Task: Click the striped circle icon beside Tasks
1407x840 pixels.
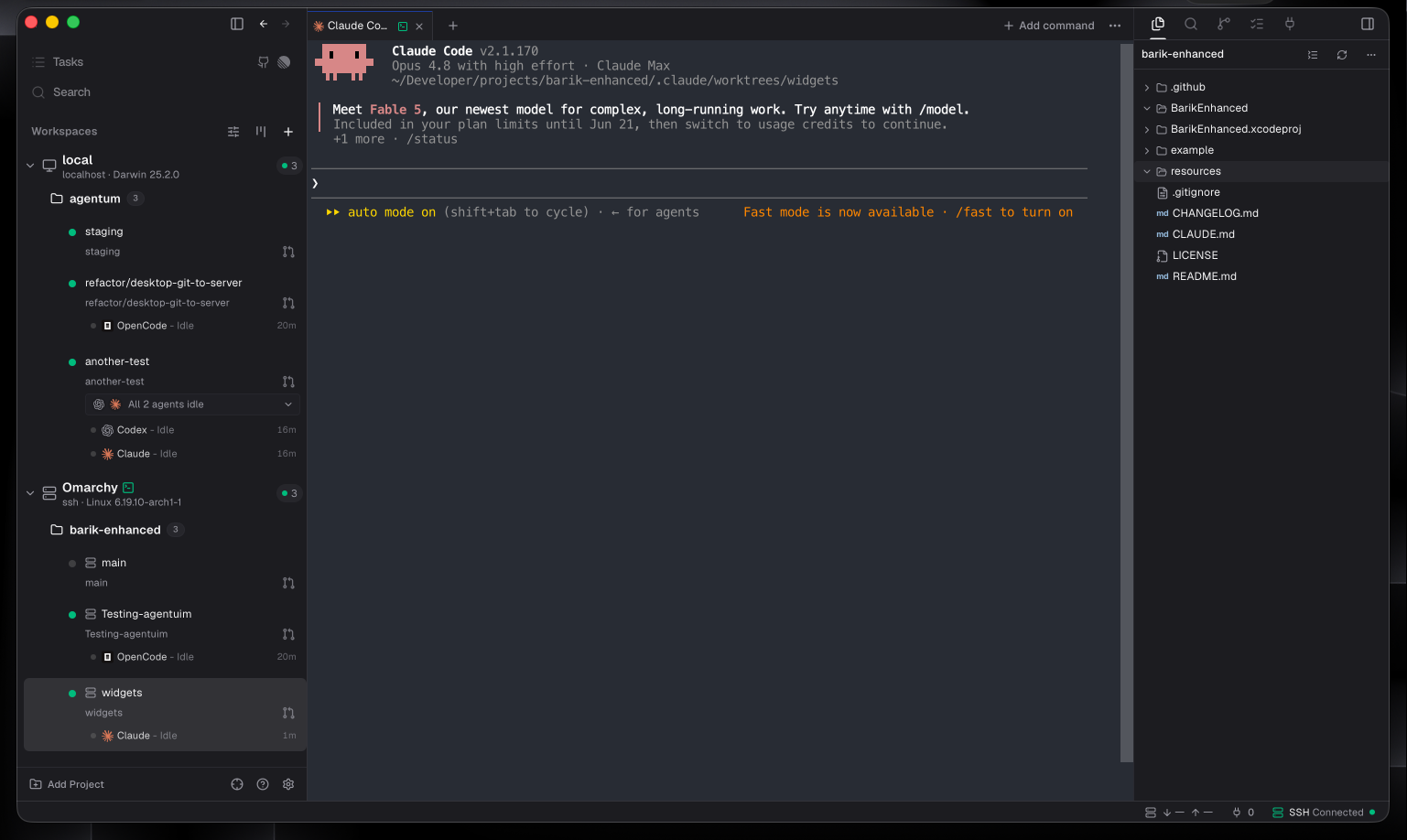Action: tap(284, 62)
